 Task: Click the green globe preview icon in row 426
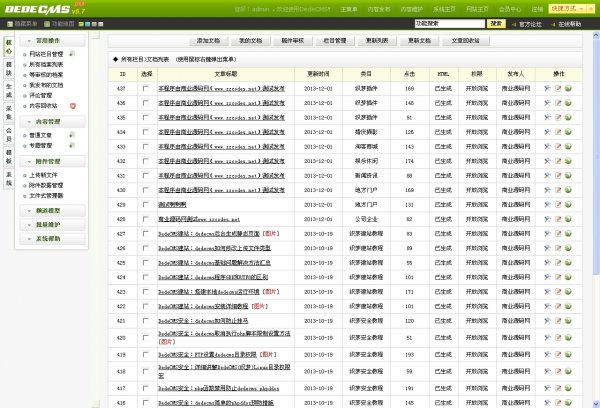point(568,248)
